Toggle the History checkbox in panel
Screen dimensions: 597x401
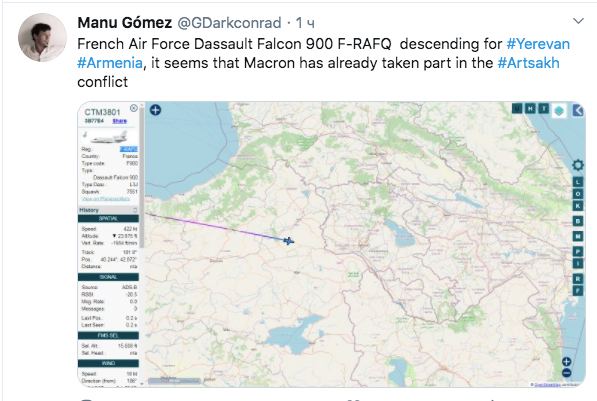[135, 210]
